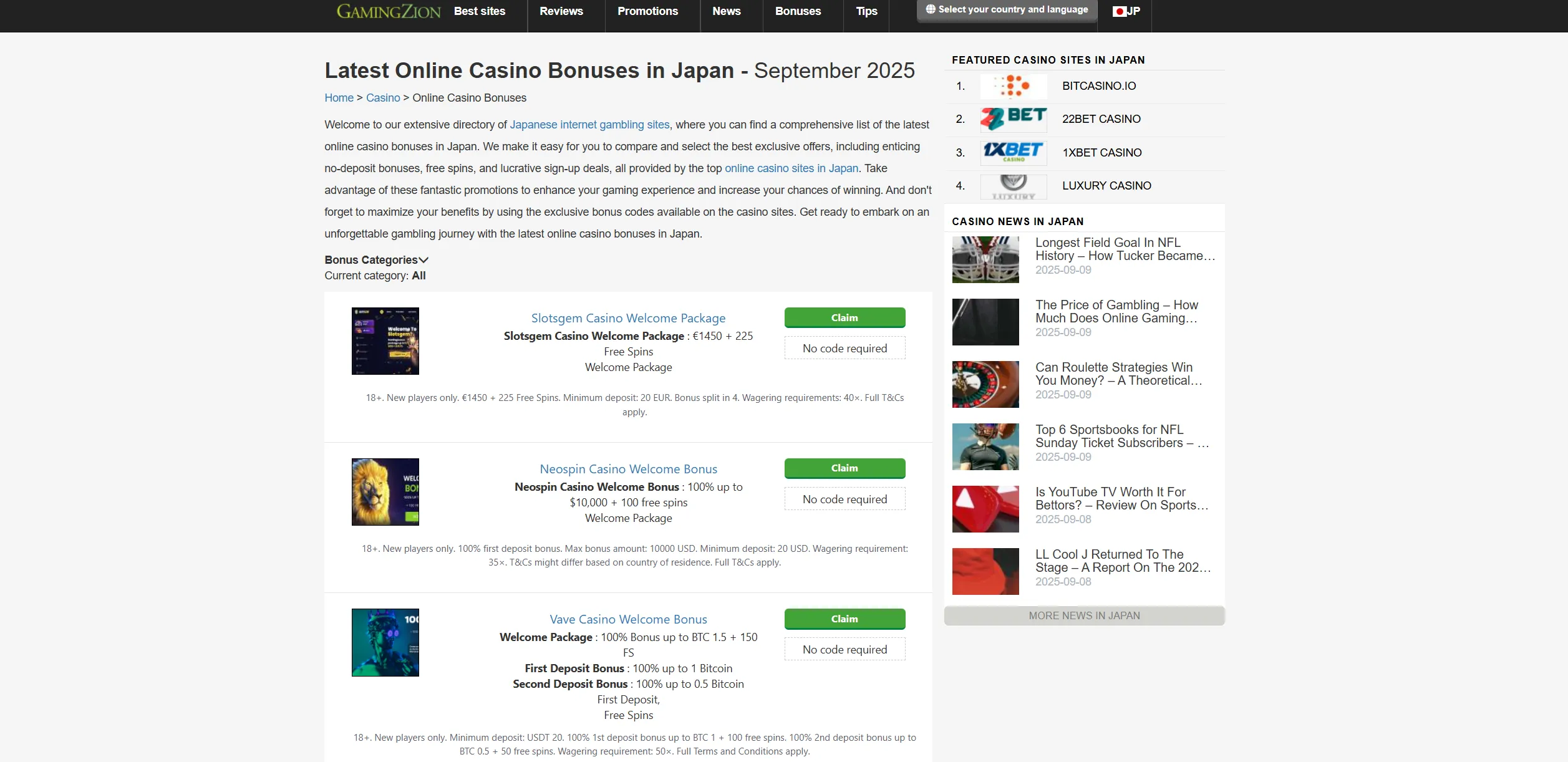Open the News menu

[727, 11]
